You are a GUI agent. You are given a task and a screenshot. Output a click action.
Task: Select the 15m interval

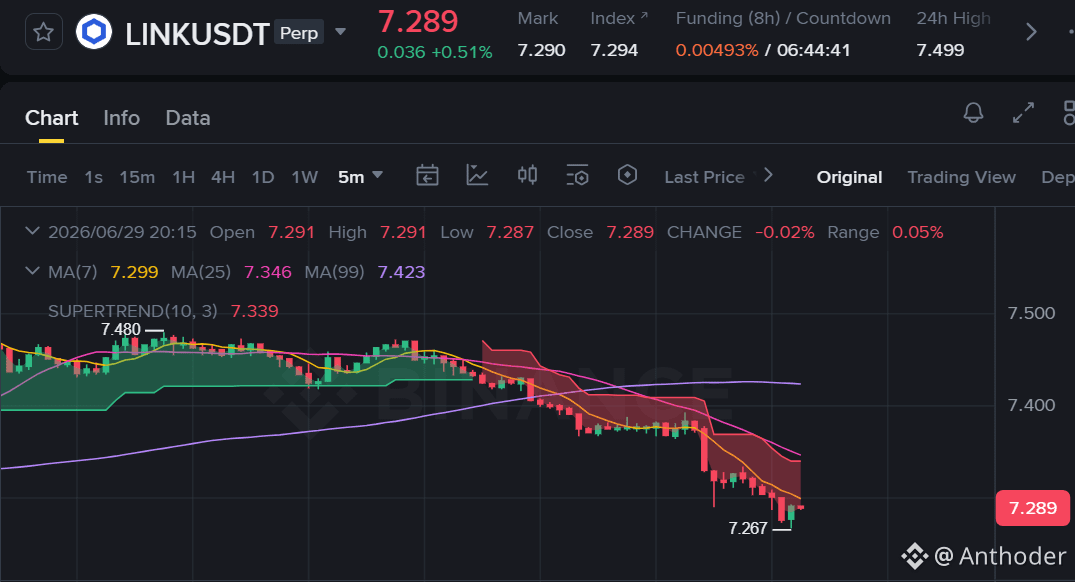click(137, 177)
